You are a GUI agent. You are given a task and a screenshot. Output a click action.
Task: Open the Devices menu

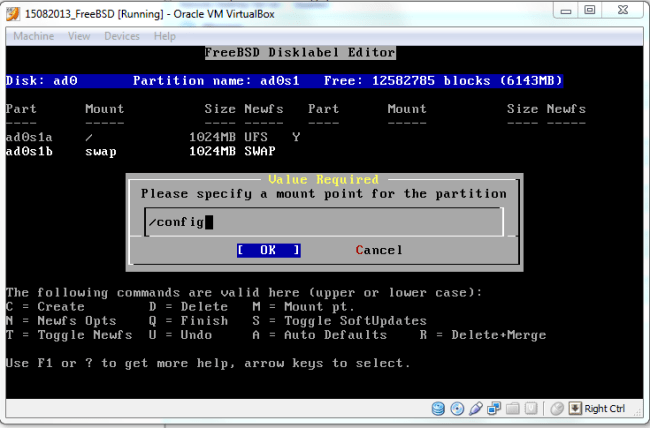coord(122,36)
